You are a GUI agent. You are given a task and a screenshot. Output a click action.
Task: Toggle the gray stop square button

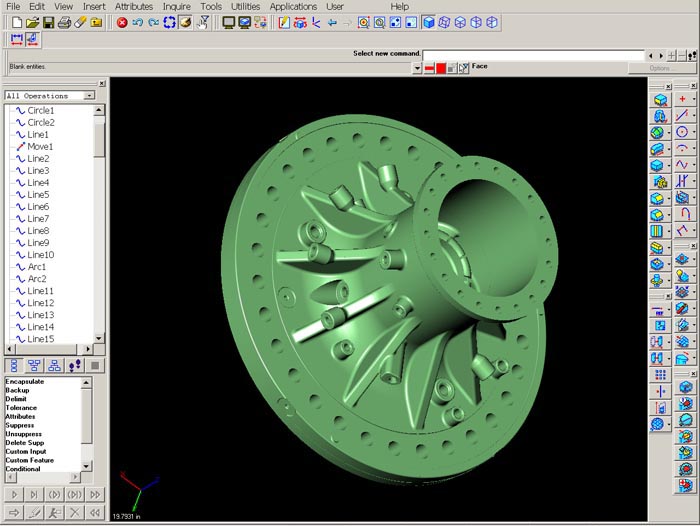pos(94,365)
